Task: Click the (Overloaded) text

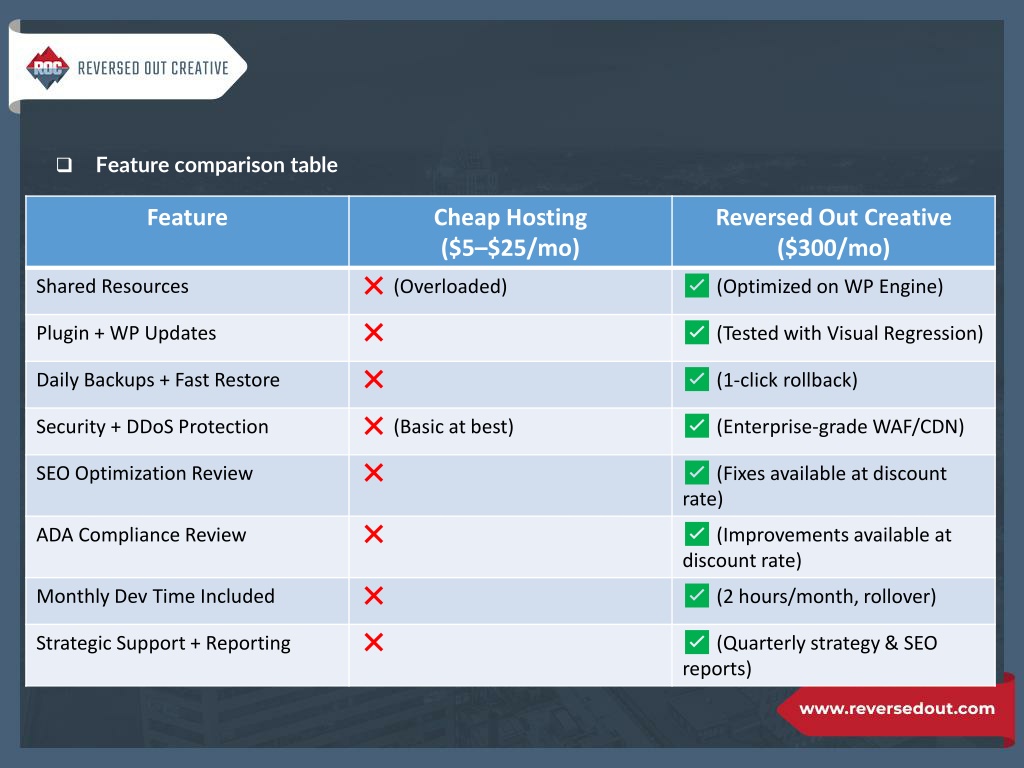Action: click(x=450, y=286)
